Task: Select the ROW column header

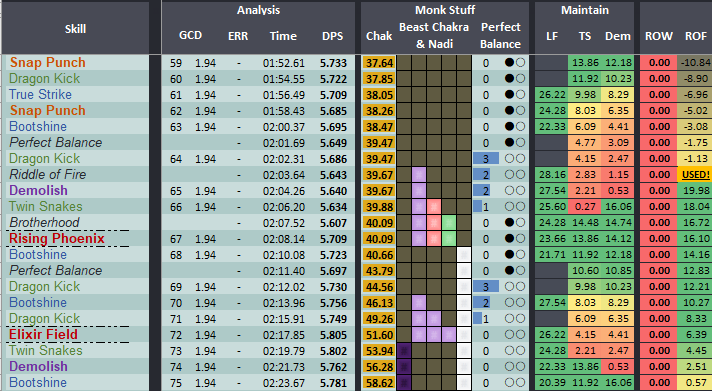Action: 659,36
